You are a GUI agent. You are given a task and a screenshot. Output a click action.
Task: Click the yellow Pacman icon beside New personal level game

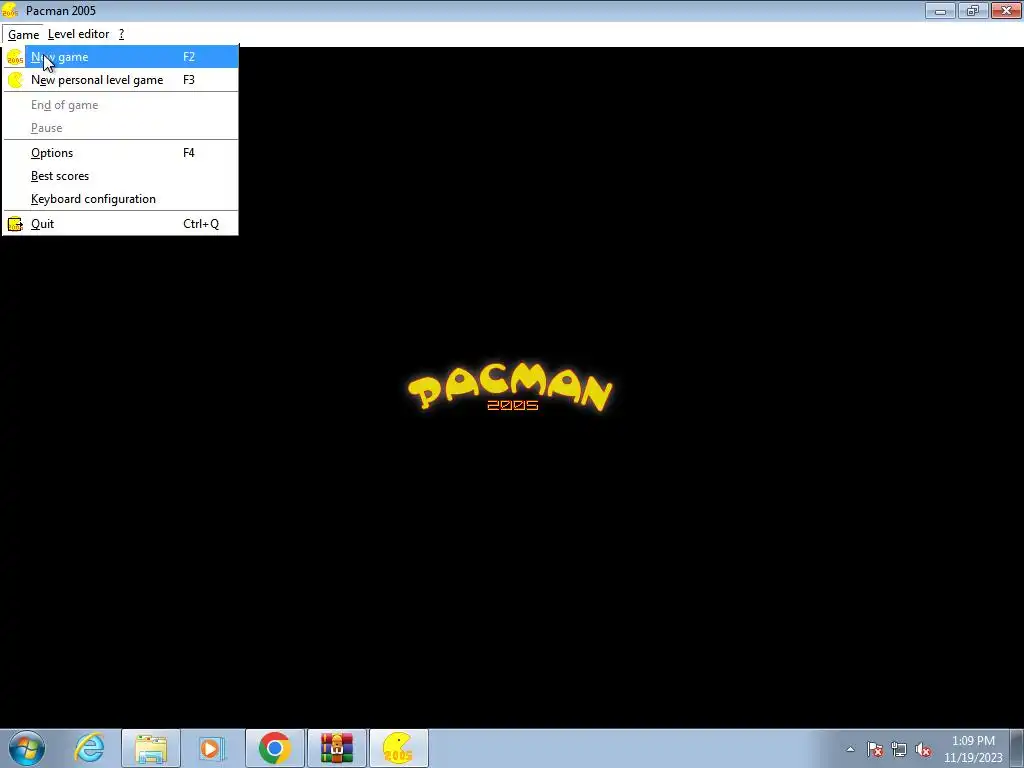point(14,80)
